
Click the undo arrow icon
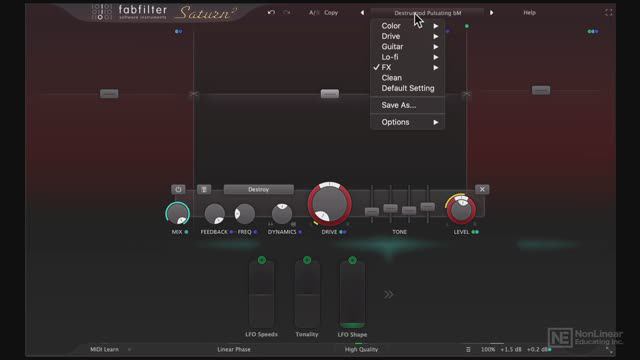point(271,13)
